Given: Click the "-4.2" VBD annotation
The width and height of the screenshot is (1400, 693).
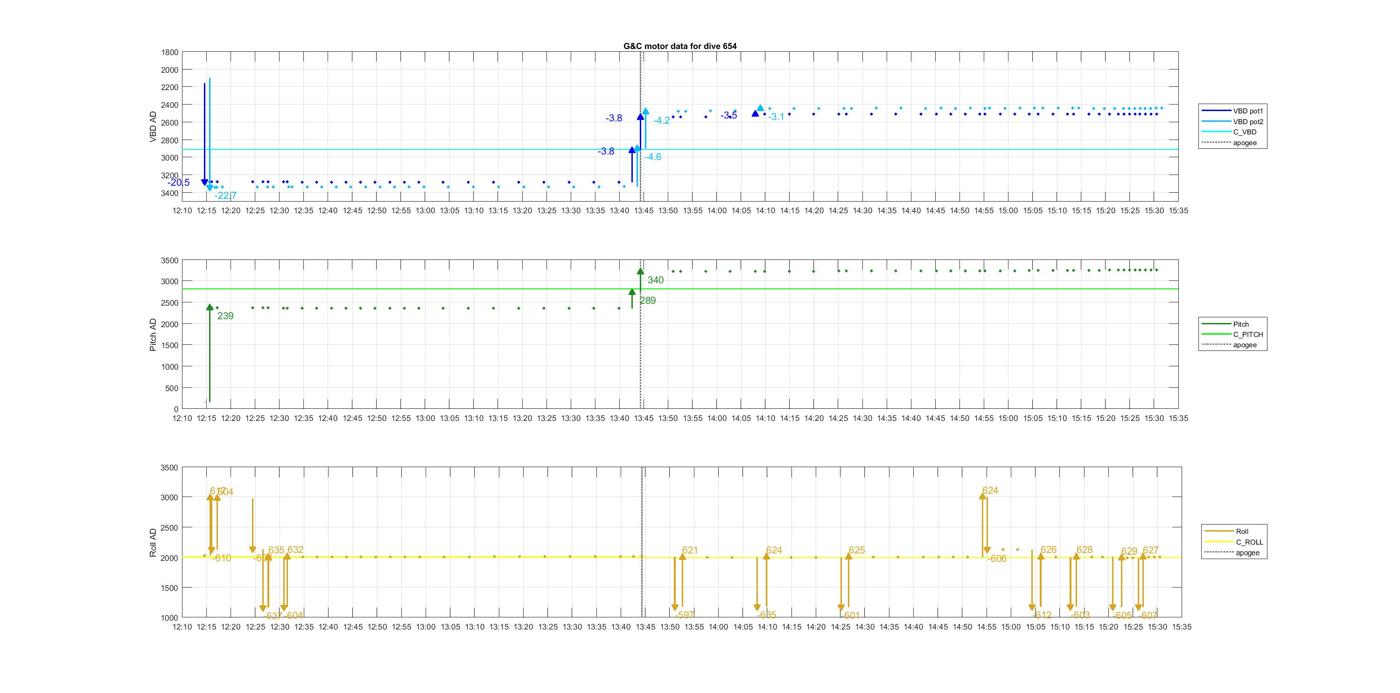Looking at the screenshot, I should (662, 121).
